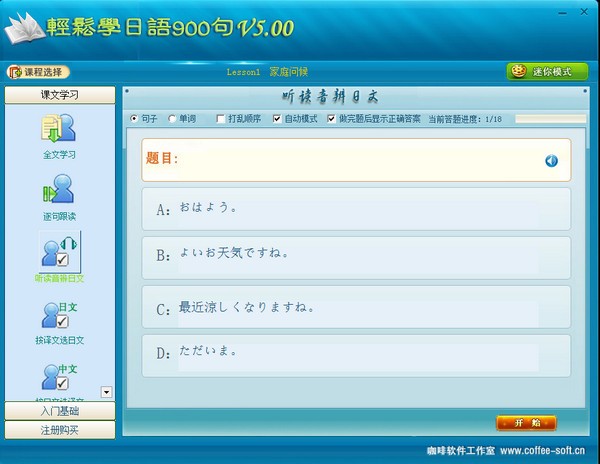Open the www.coffee-soft.cn website link
This screenshot has height=464, width=600.
pyautogui.click(x=543, y=451)
